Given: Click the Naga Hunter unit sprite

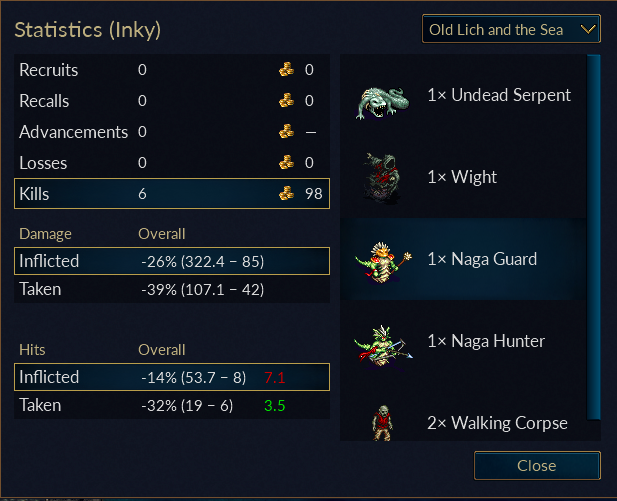Looking at the screenshot, I should pos(383,347).
